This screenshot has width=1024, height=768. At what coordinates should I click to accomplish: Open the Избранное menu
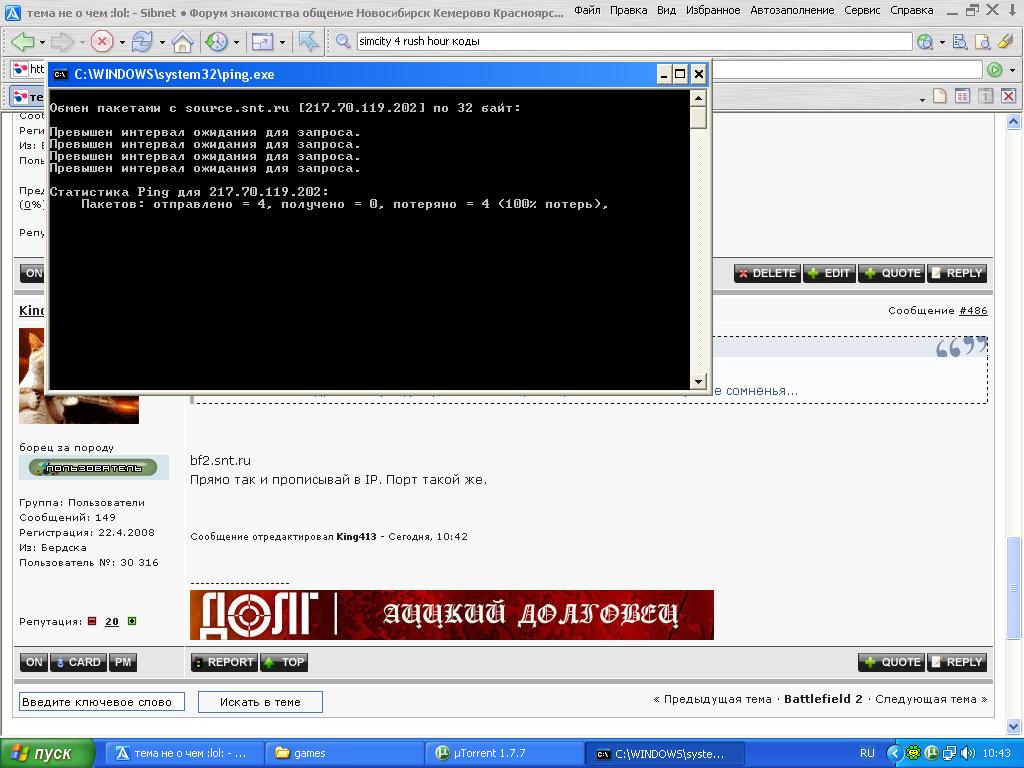pos(712,10)
